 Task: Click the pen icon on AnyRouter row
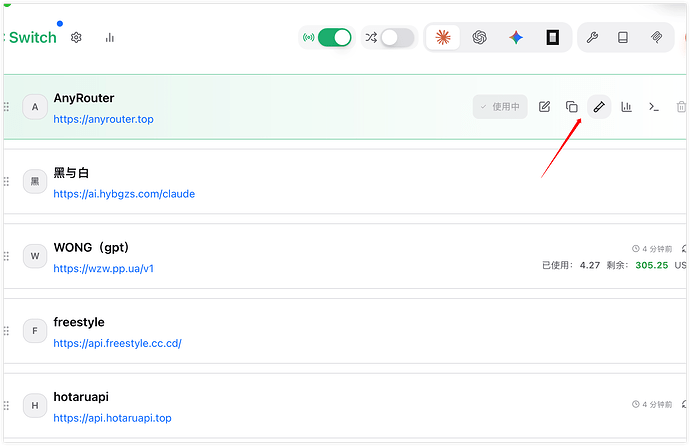[599, 106]
